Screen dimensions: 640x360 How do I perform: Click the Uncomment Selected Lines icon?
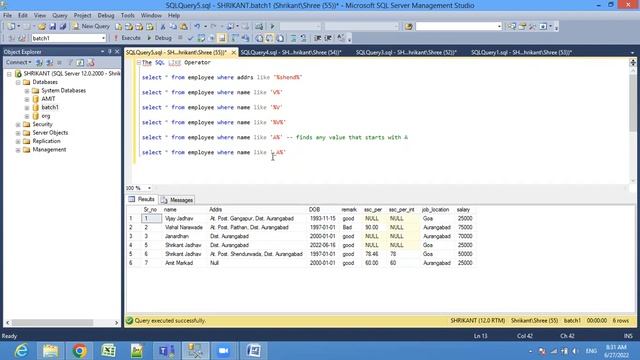304,38
